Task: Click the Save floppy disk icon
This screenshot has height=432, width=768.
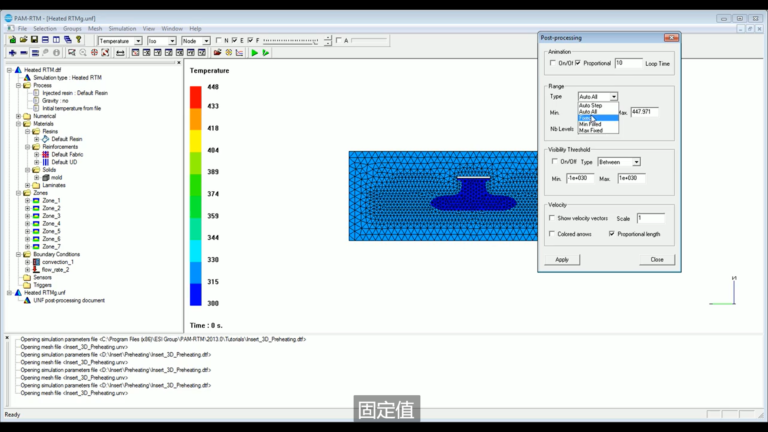Action: point(34,40)
